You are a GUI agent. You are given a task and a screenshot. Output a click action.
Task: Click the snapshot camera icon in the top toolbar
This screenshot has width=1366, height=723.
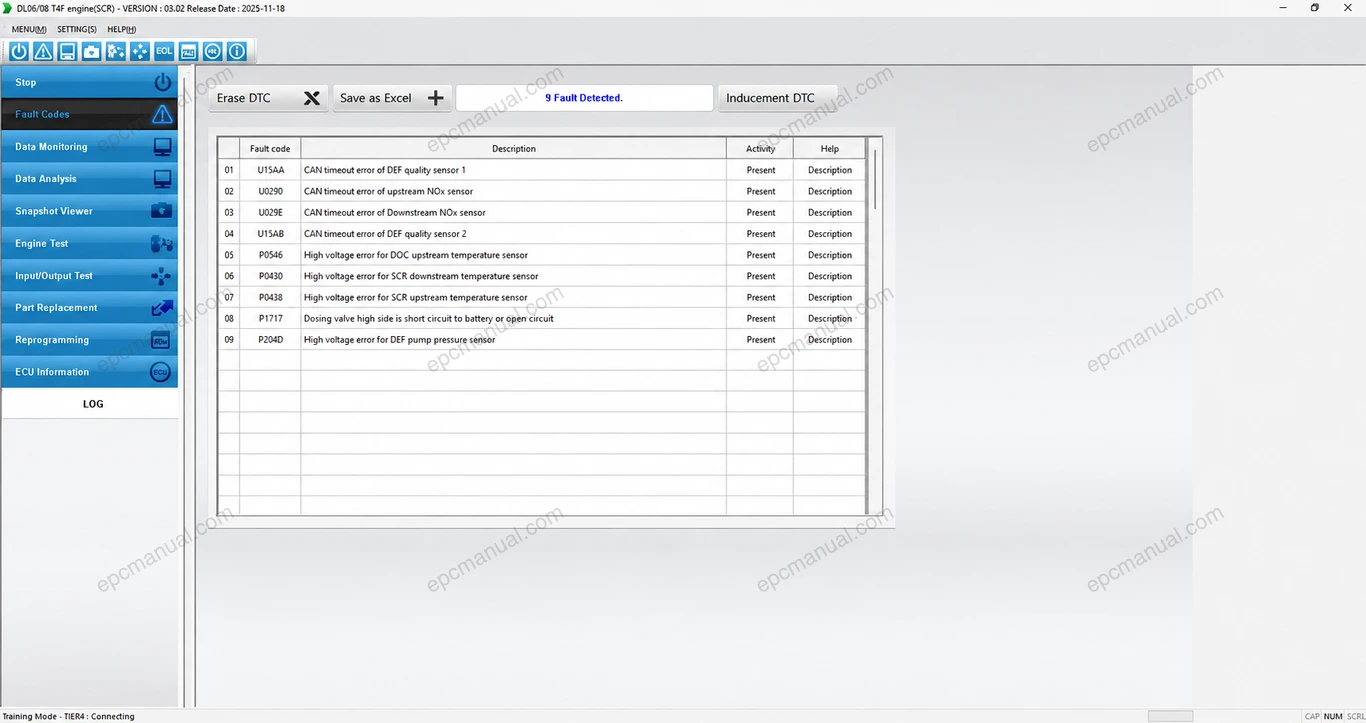[91, 51]
